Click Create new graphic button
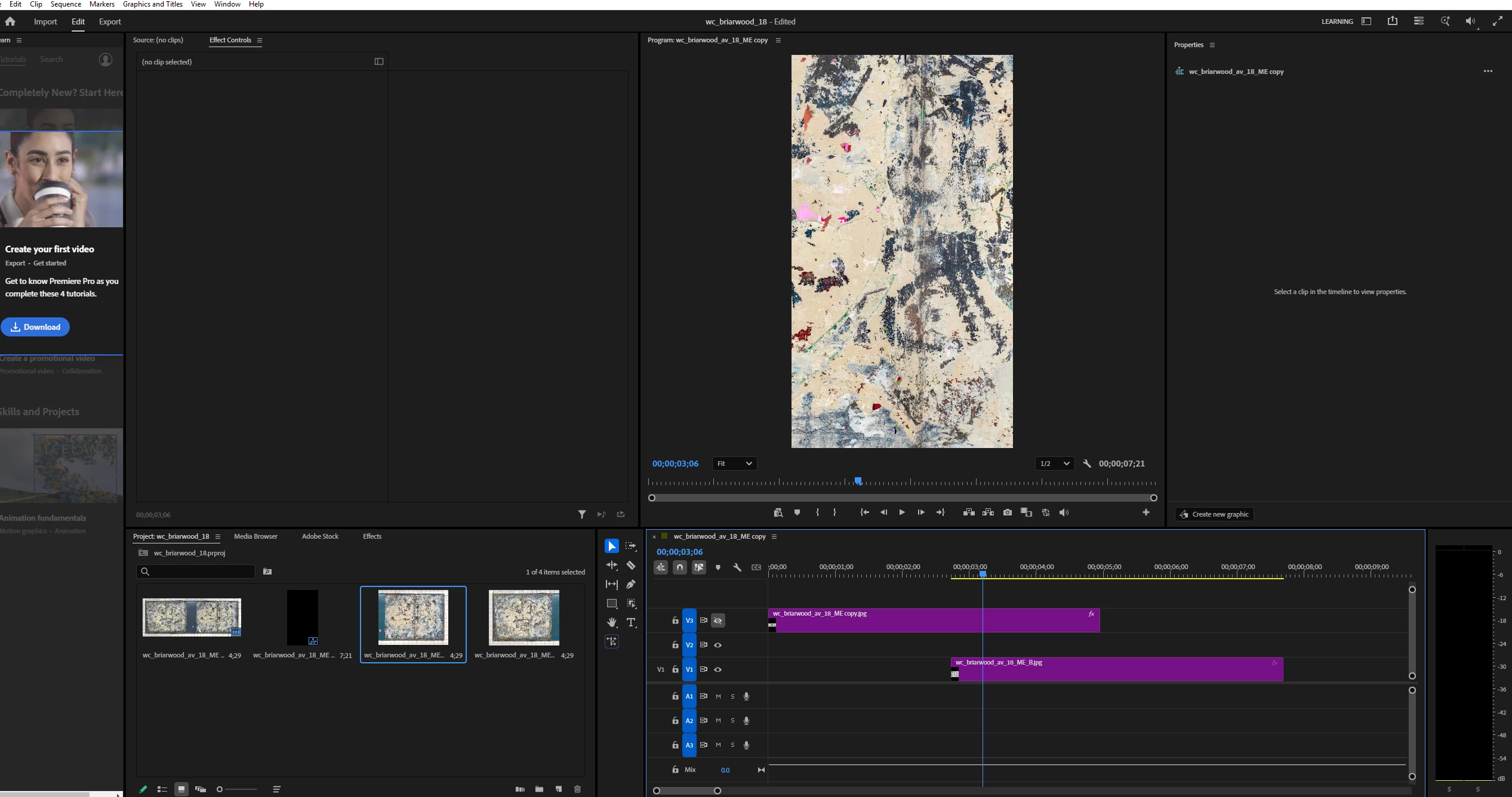Screen dimensions: 1512x797 coord(1214,514)
